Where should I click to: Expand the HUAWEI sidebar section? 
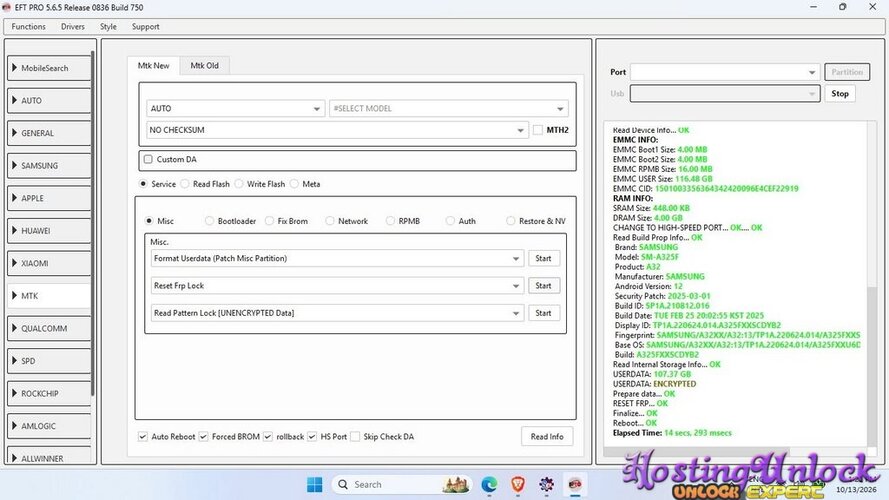click(49, 231)
